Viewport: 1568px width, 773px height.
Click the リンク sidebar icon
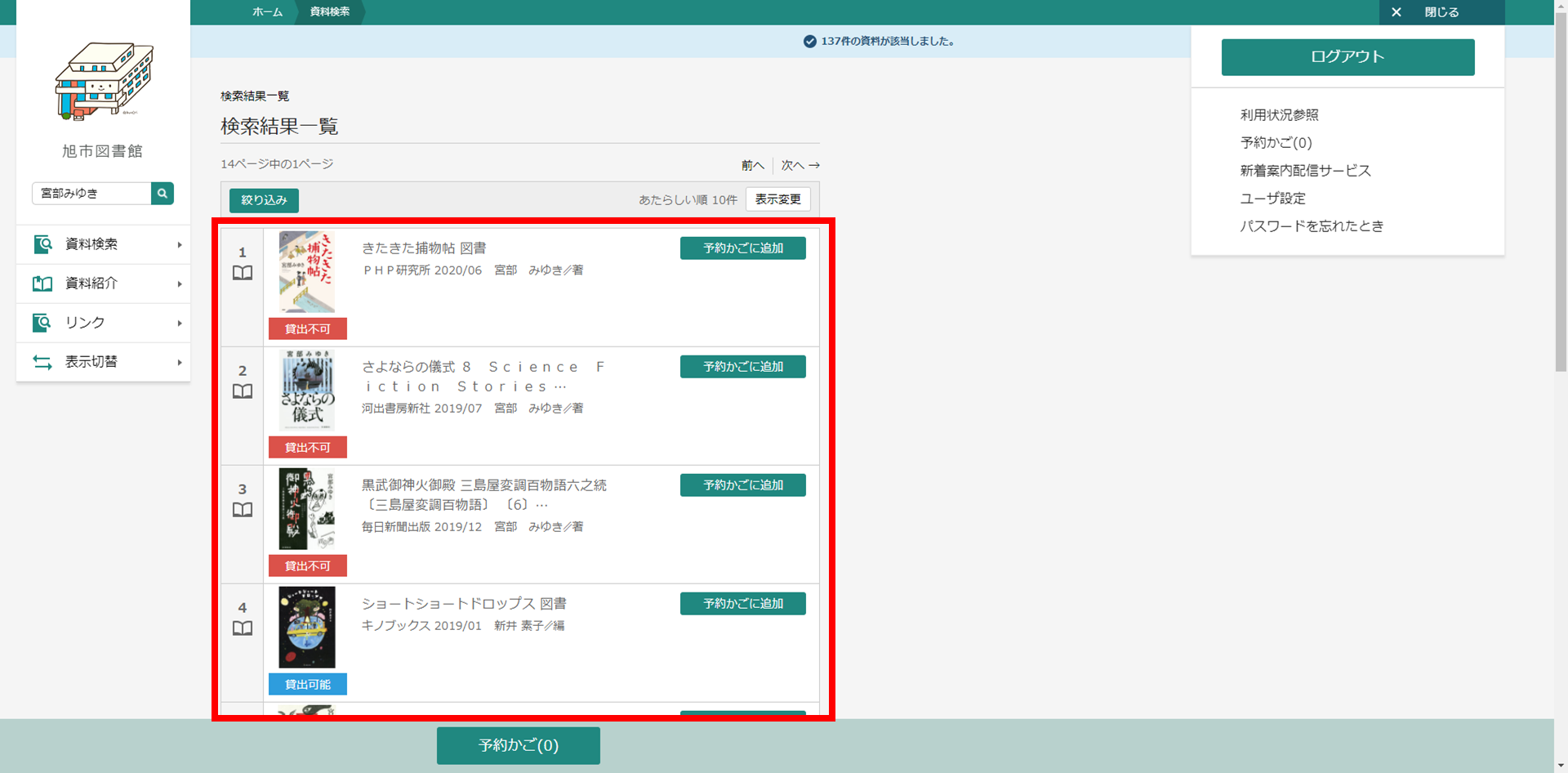click(42, 323)
